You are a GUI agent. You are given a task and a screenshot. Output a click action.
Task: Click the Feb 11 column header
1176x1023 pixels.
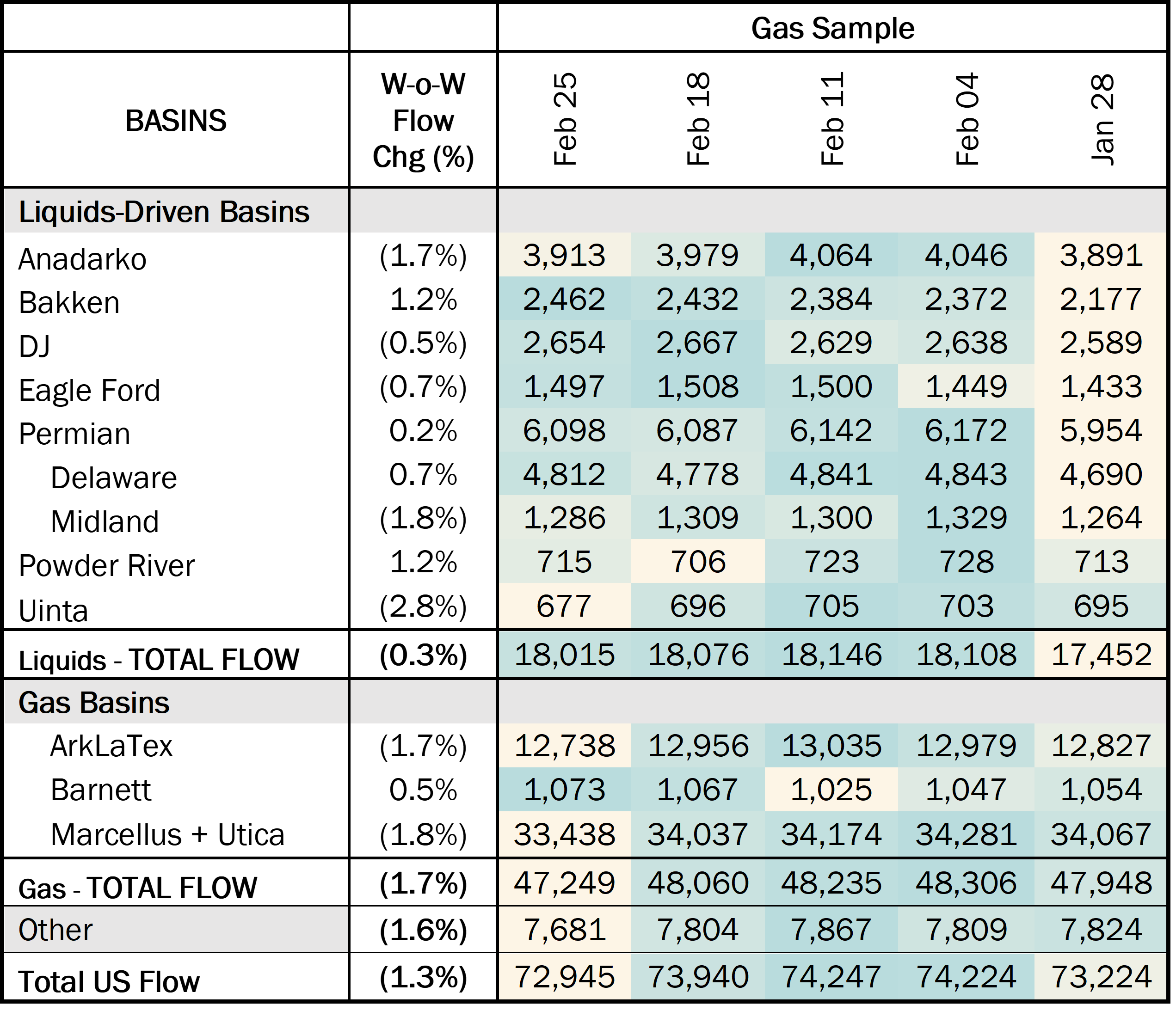[832, 119]
